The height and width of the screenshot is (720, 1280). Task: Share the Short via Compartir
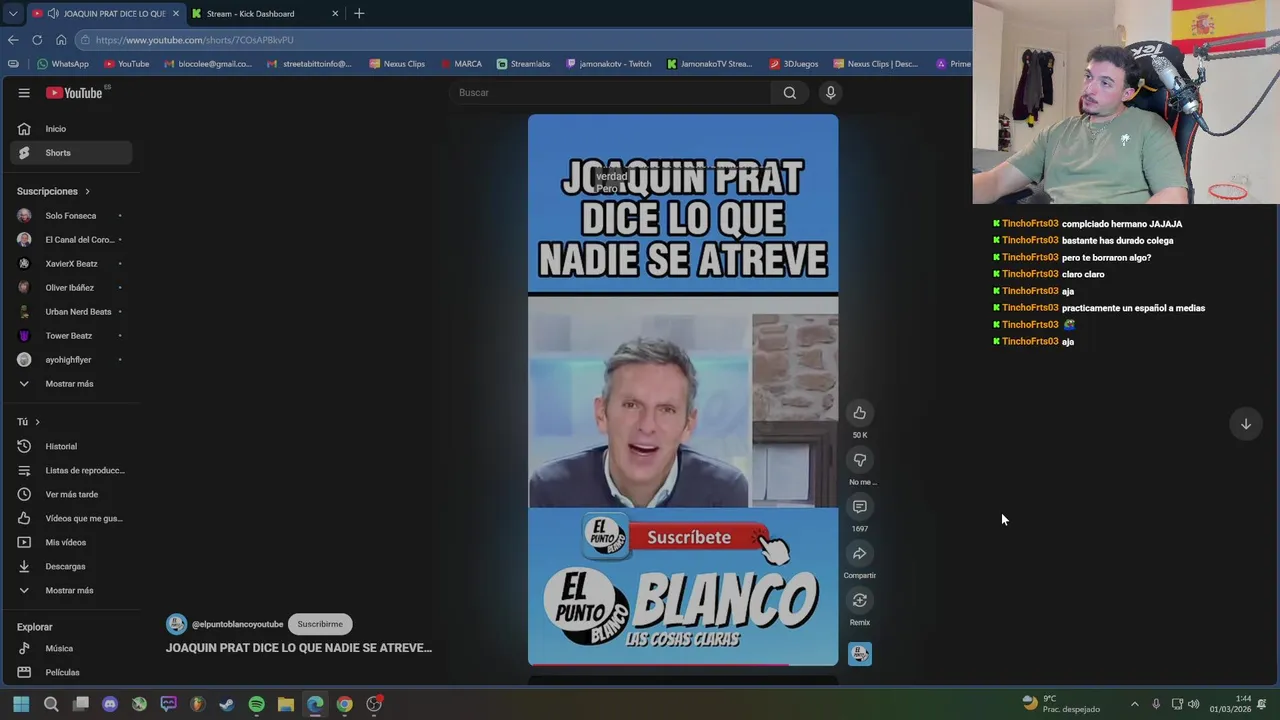click(859, 554)
